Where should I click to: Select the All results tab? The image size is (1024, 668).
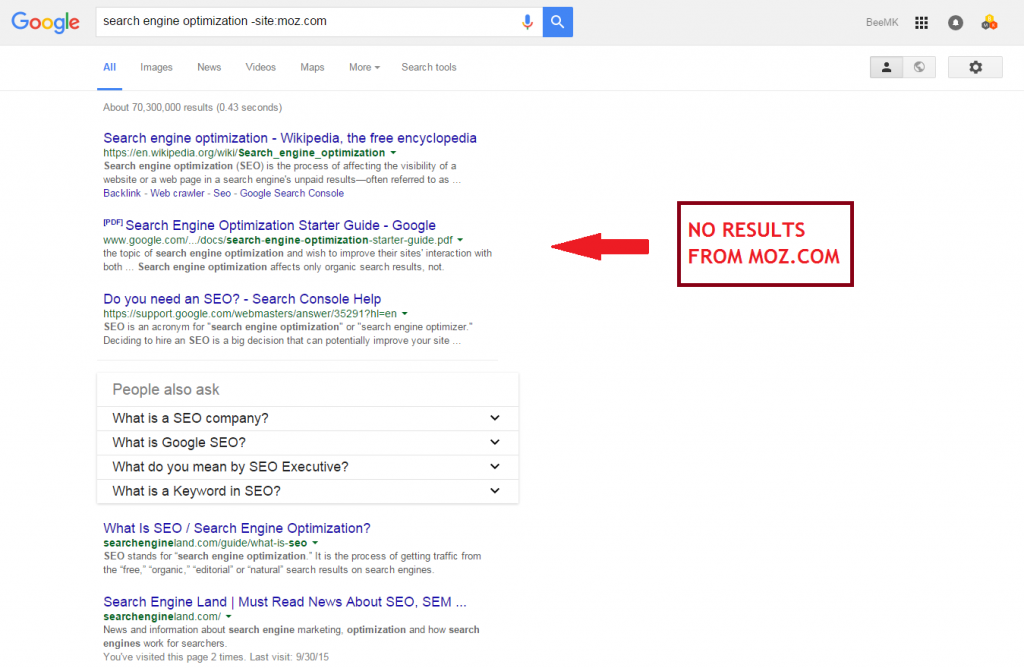tap(110, 67)
